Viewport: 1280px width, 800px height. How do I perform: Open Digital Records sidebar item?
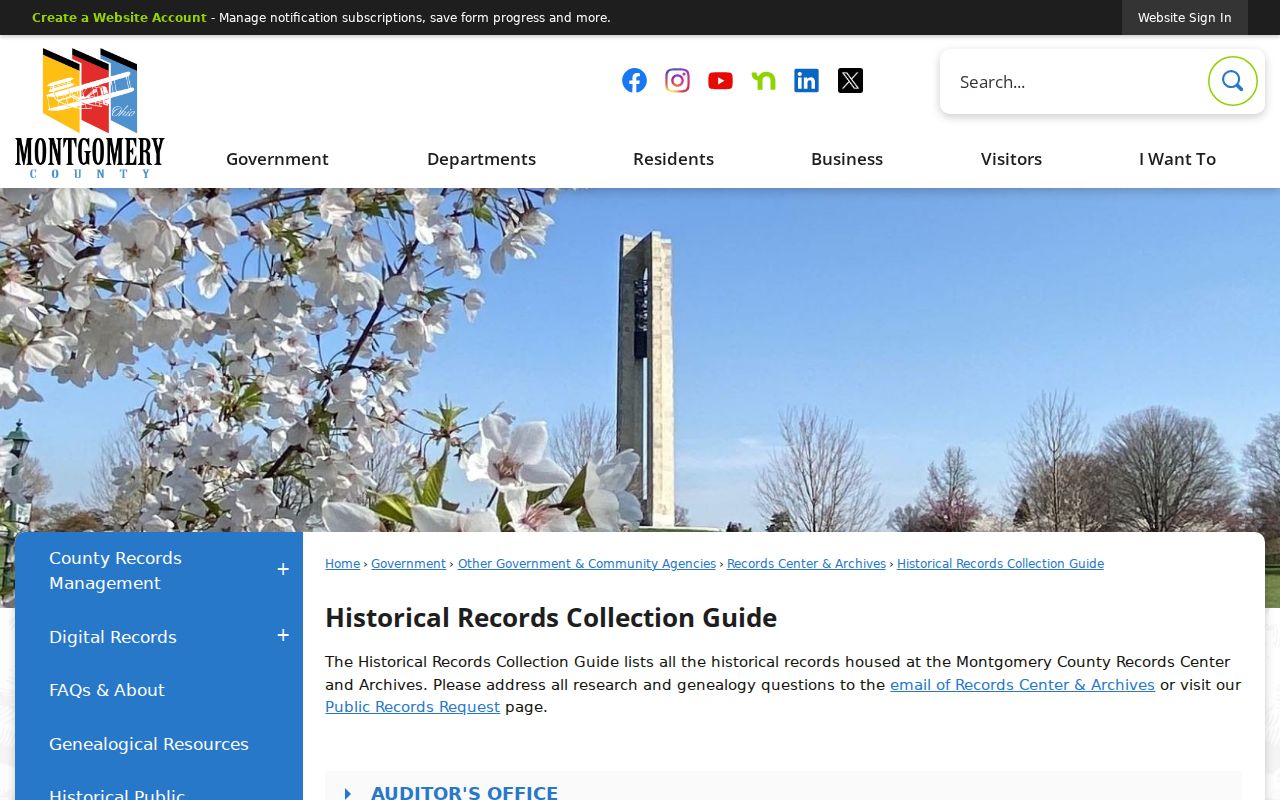coord(113,637)
